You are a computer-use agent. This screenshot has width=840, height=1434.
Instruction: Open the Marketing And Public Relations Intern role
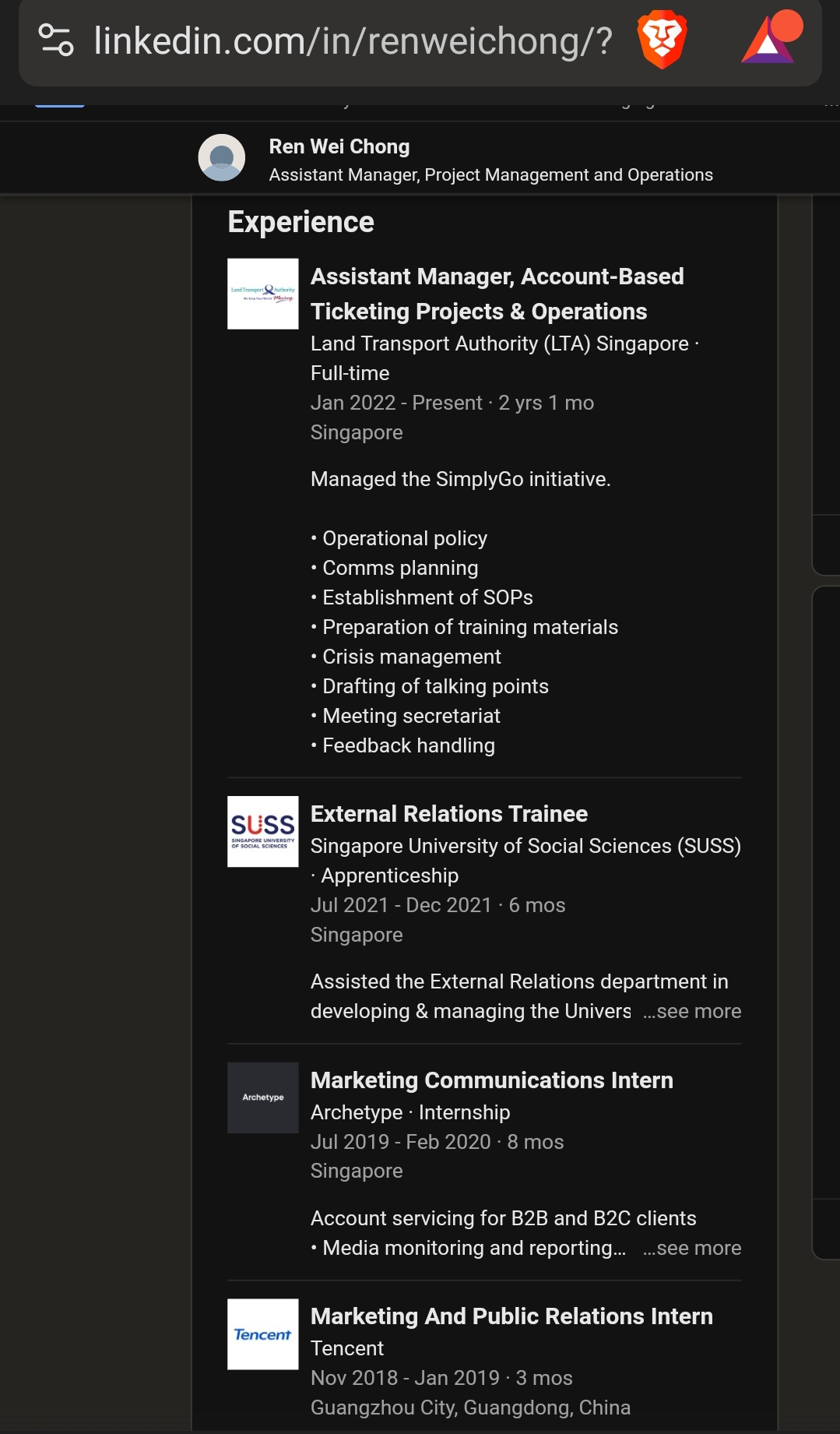511,1316
